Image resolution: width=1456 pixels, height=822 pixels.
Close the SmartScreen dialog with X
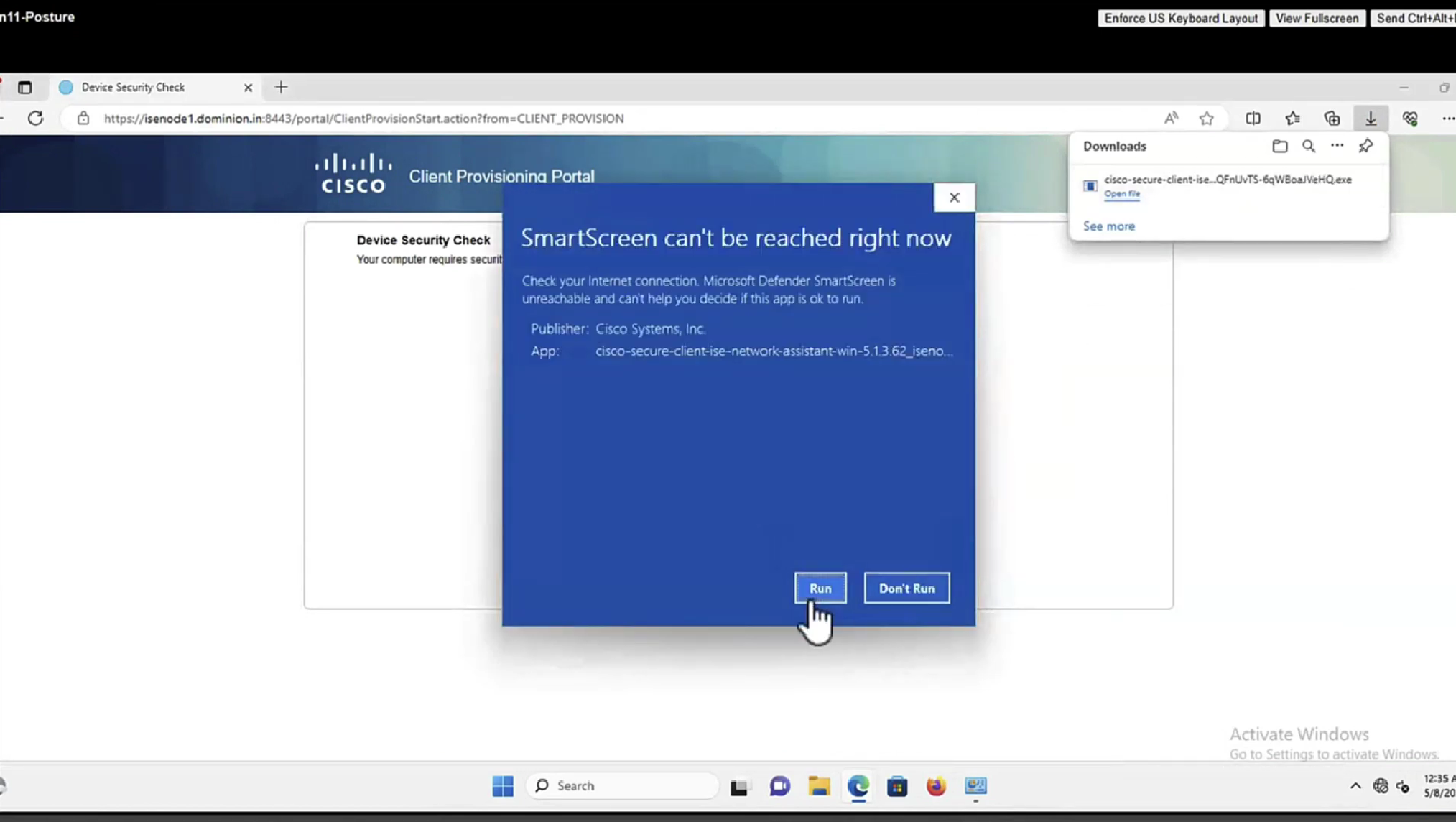tap(954, 198)
